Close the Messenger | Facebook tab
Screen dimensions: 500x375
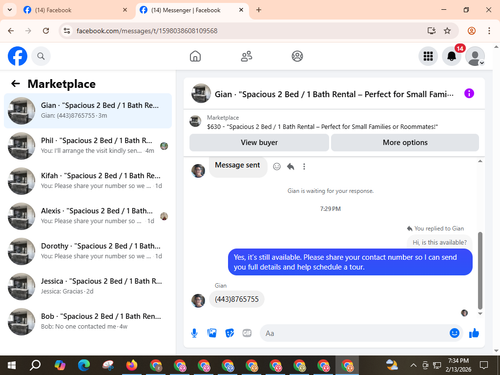pos(241,10)
